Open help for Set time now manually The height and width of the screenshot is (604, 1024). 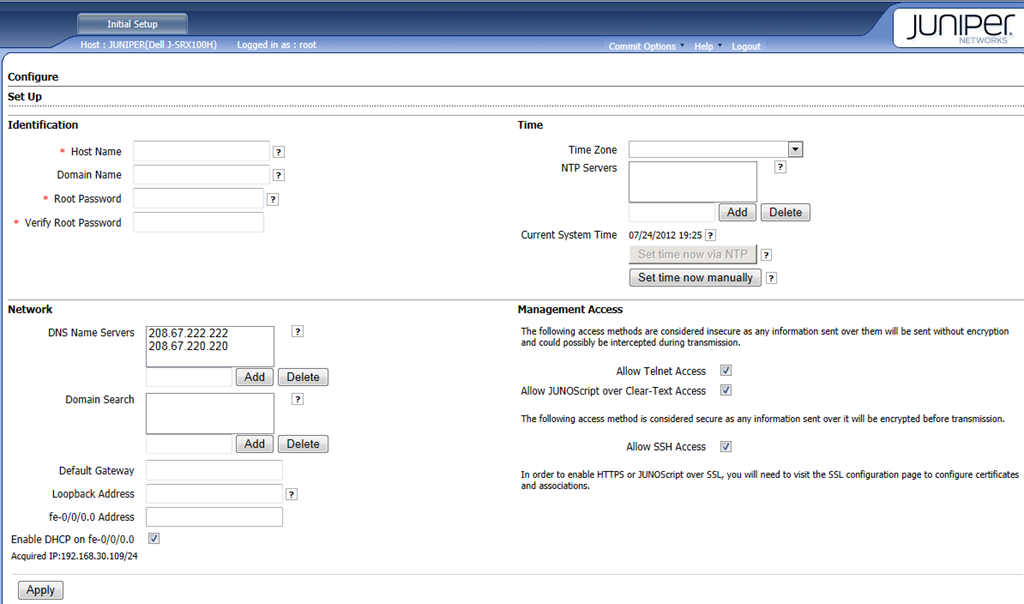771,278
